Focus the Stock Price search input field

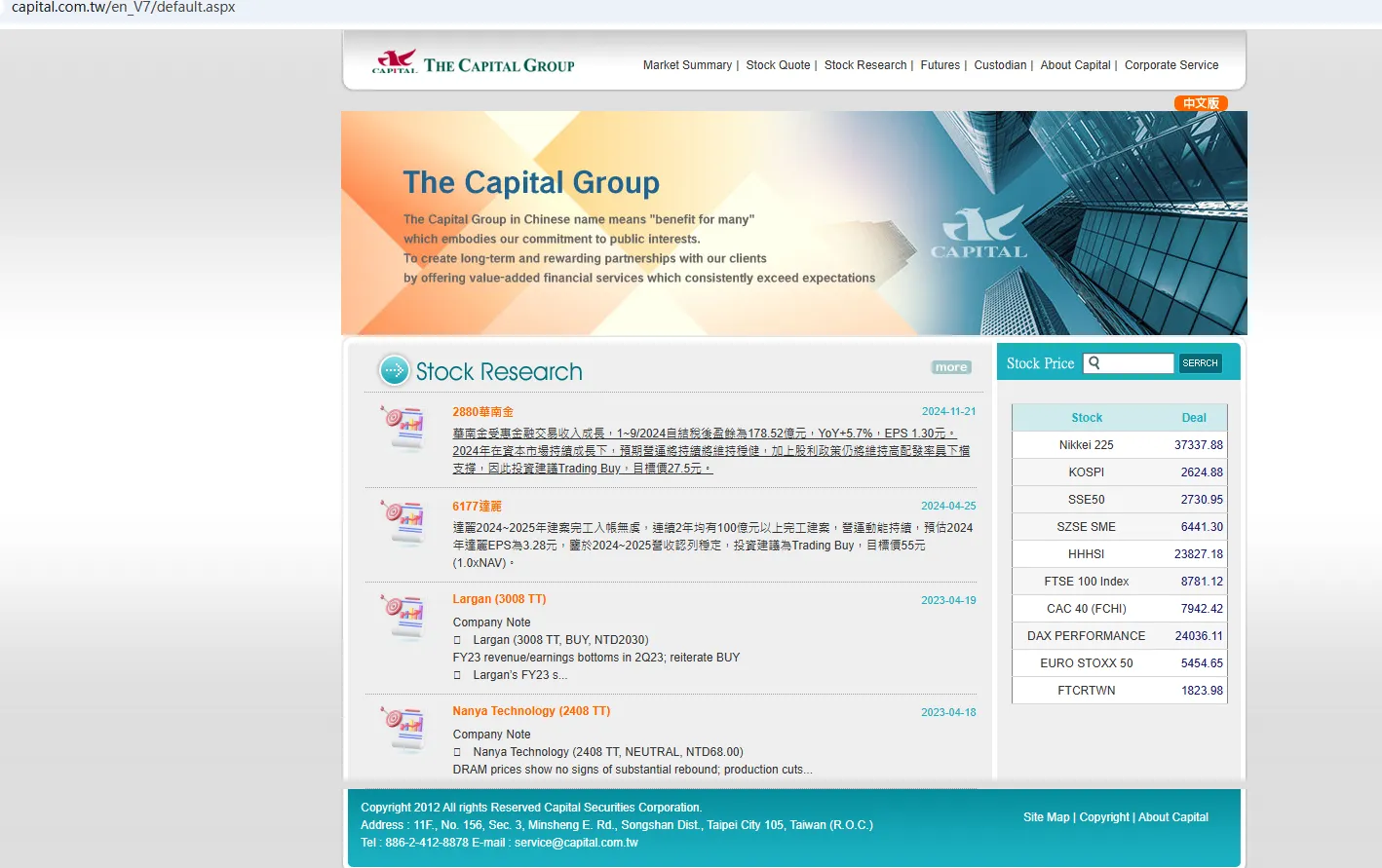[x=1129, y=363]
